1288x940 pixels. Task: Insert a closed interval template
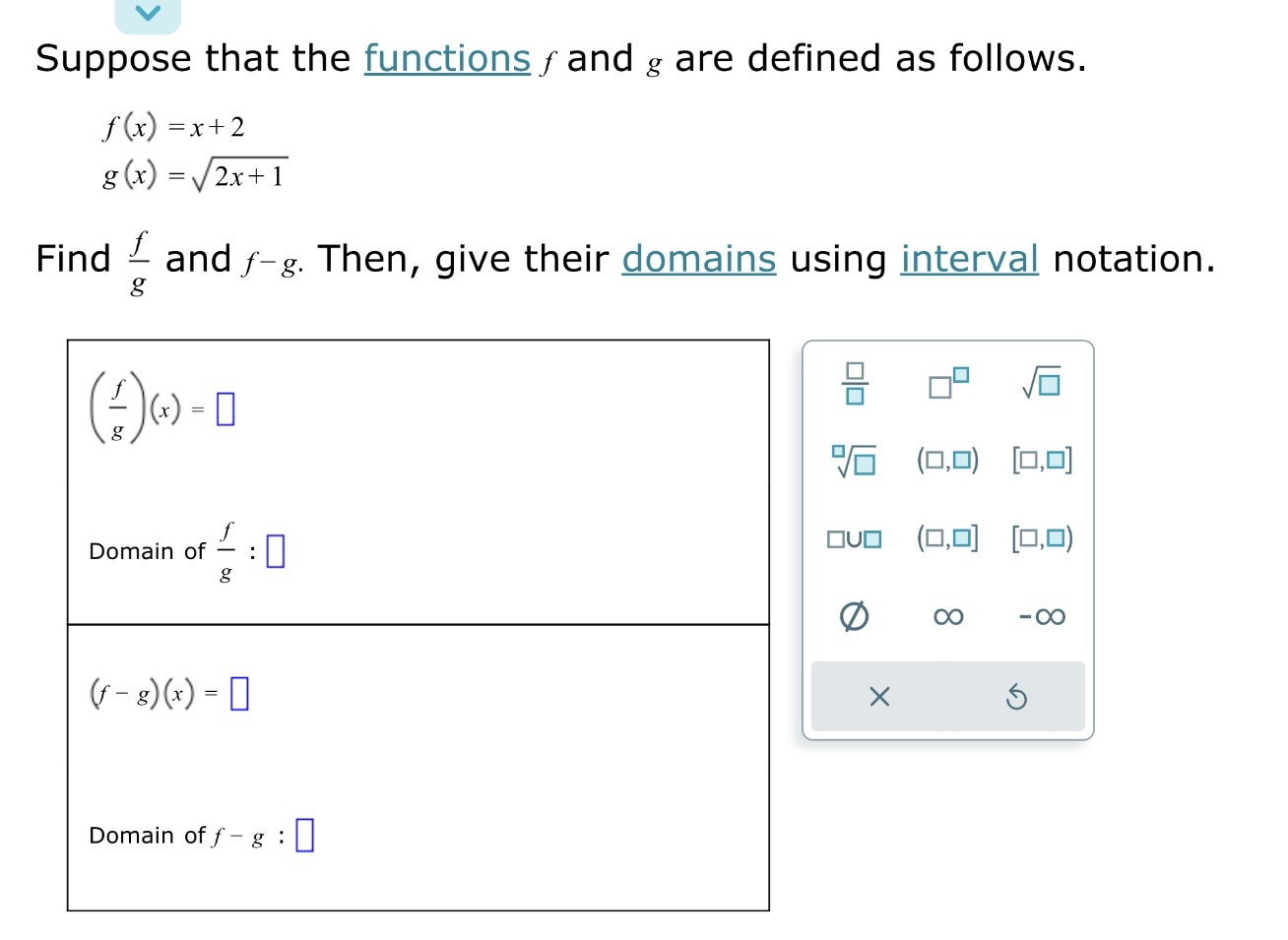pyautogui.click(x=1041, y=460)
